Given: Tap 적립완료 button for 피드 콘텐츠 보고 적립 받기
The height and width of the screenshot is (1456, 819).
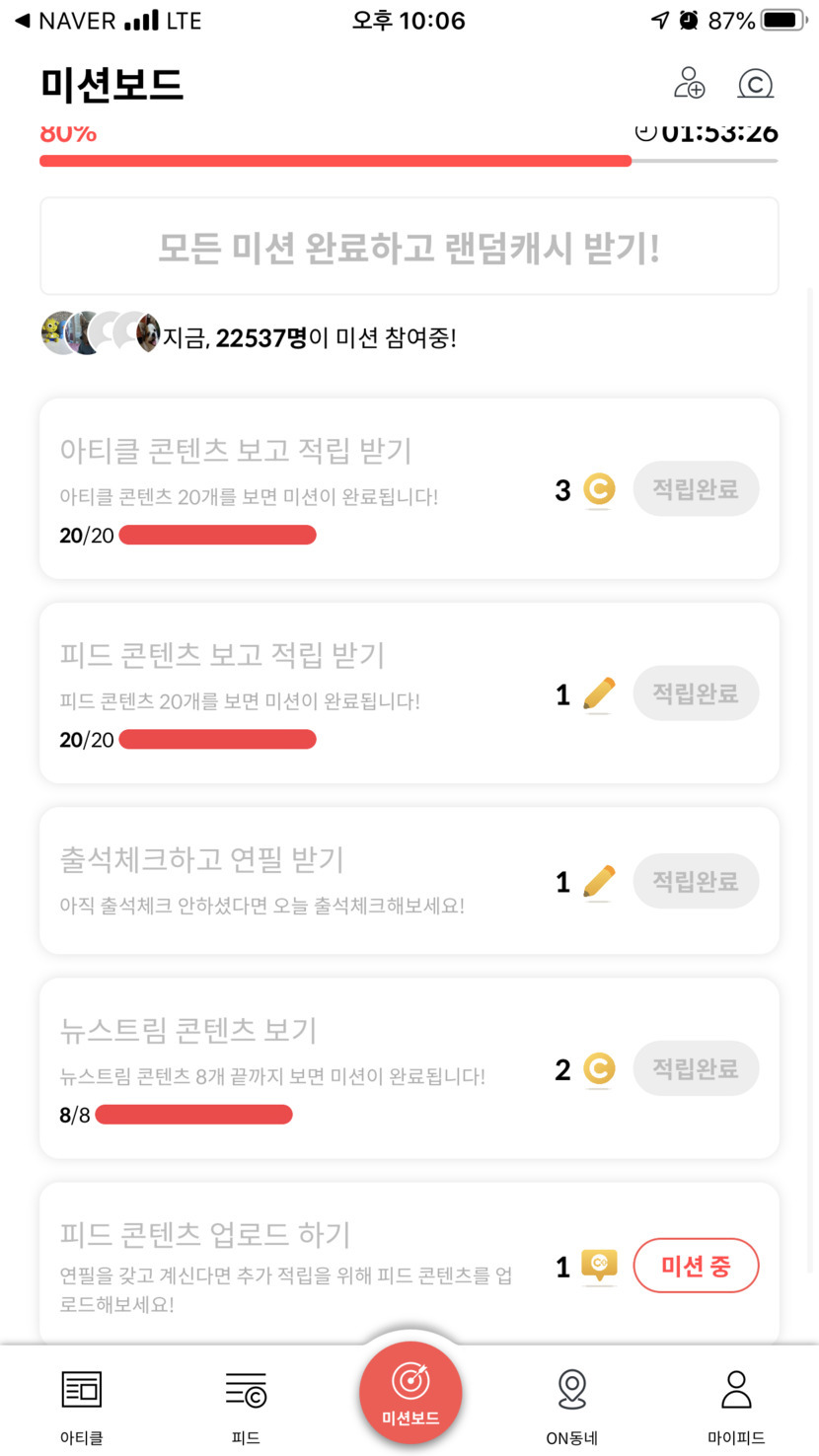Looking at the screenshot, I should [696, 693].
